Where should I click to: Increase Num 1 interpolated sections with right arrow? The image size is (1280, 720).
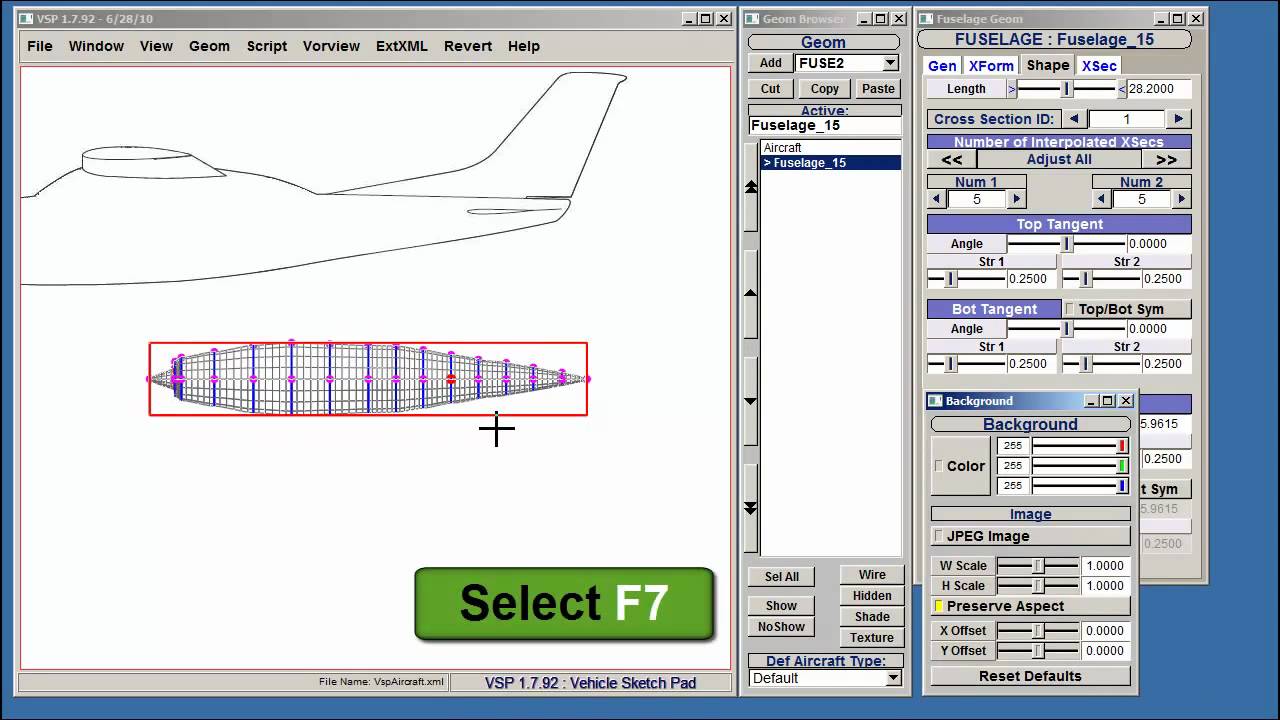pyautogui.click(x=1017, y=199)
